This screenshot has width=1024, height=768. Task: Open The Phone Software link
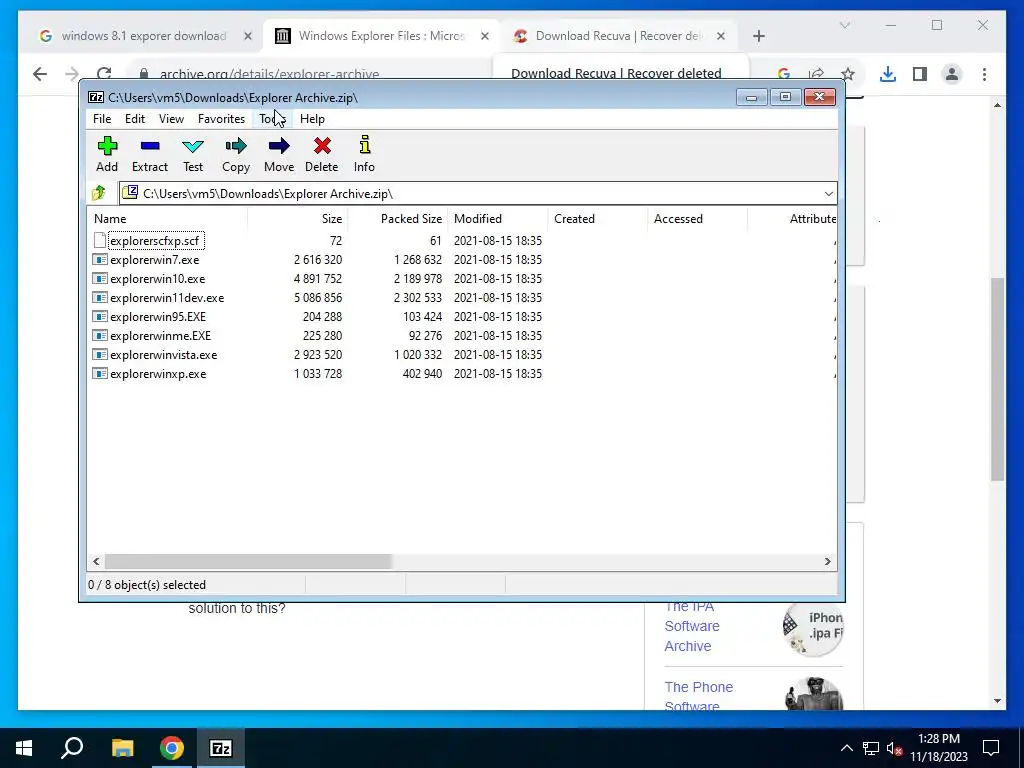(698, 696)
